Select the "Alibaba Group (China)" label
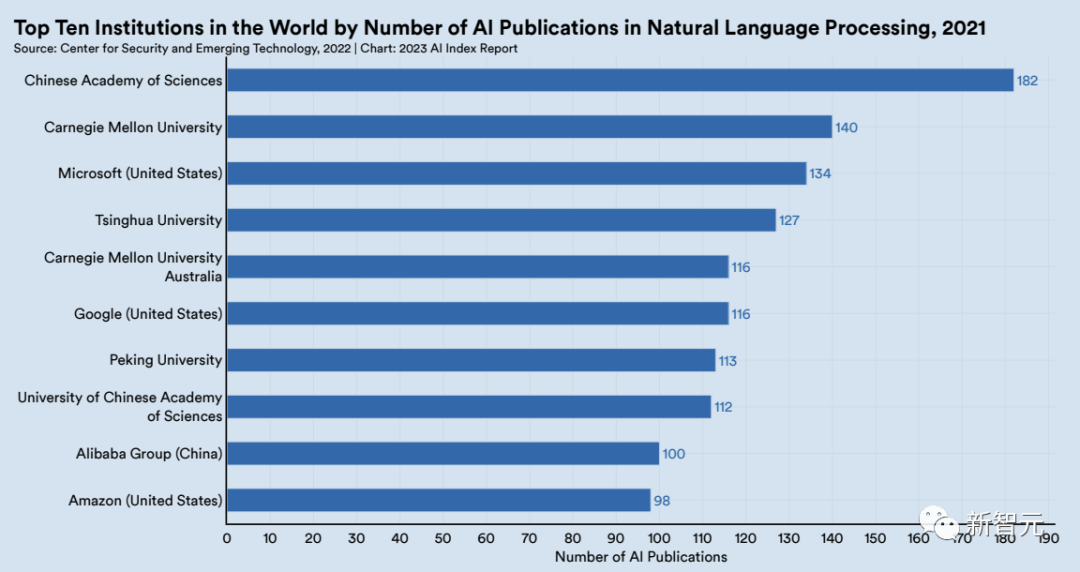The width and height of the screenshot is (1080, 572). click(149, 454)
